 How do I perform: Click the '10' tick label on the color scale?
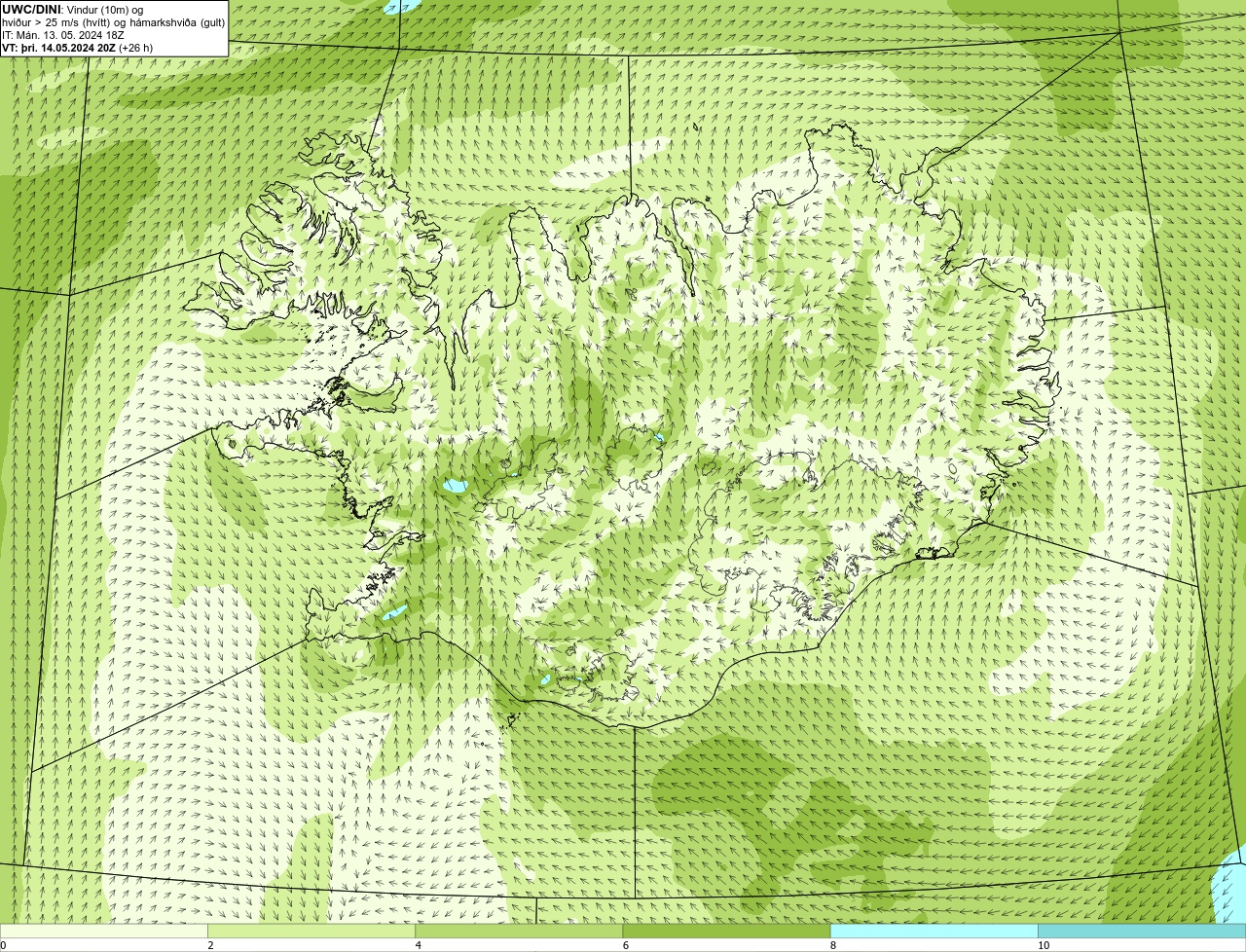tap(1044, 945)
